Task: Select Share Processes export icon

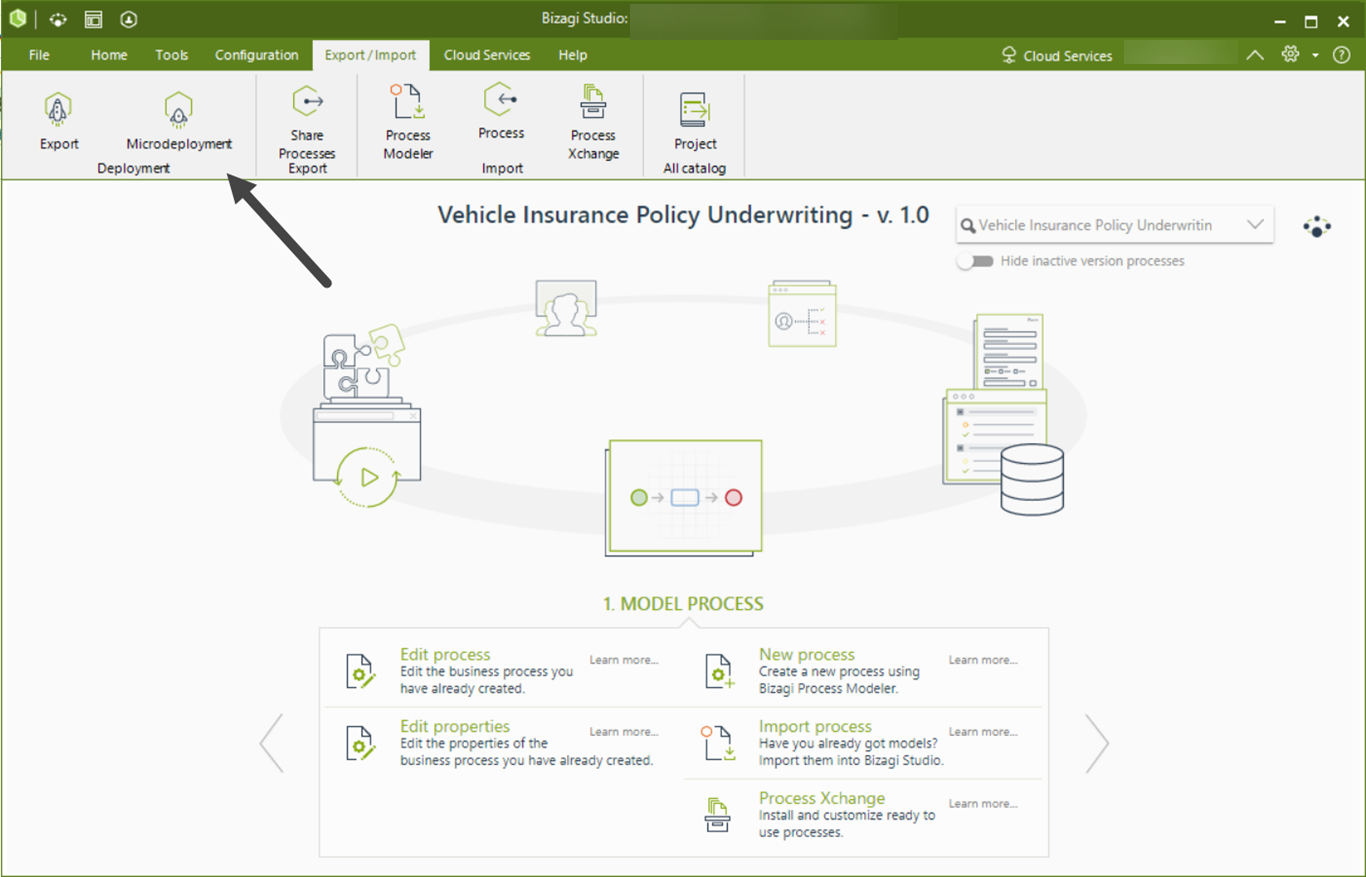Action: point(307,102)
